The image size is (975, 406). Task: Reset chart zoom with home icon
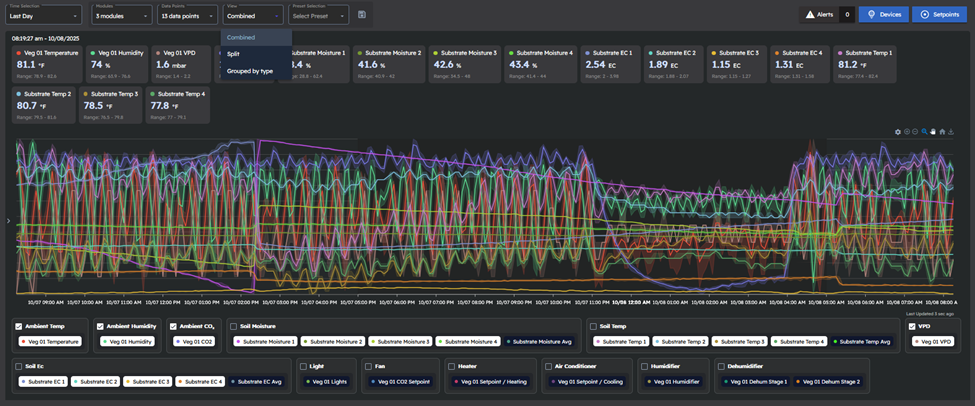pos(942,131)
